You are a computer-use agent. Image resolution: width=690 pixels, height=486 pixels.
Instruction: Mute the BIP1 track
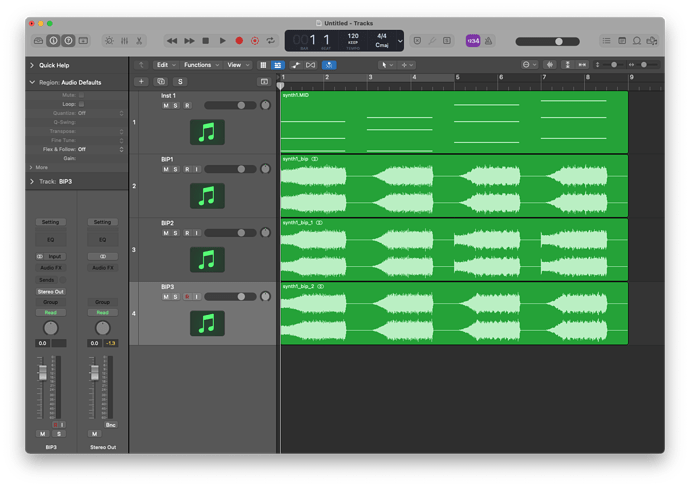point(165,169)
